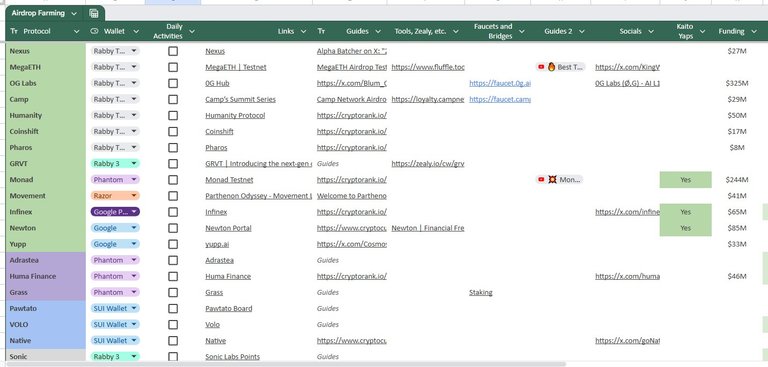Click the table calculator icon beside Airdrop Farming

tap(94, 14)
